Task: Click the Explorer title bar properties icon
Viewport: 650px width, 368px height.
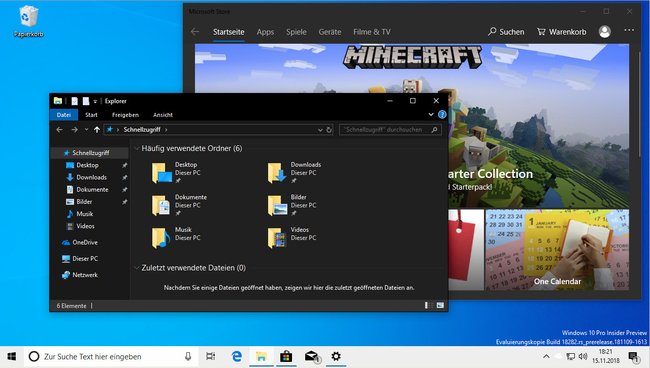Action: [x=74, y=101]
